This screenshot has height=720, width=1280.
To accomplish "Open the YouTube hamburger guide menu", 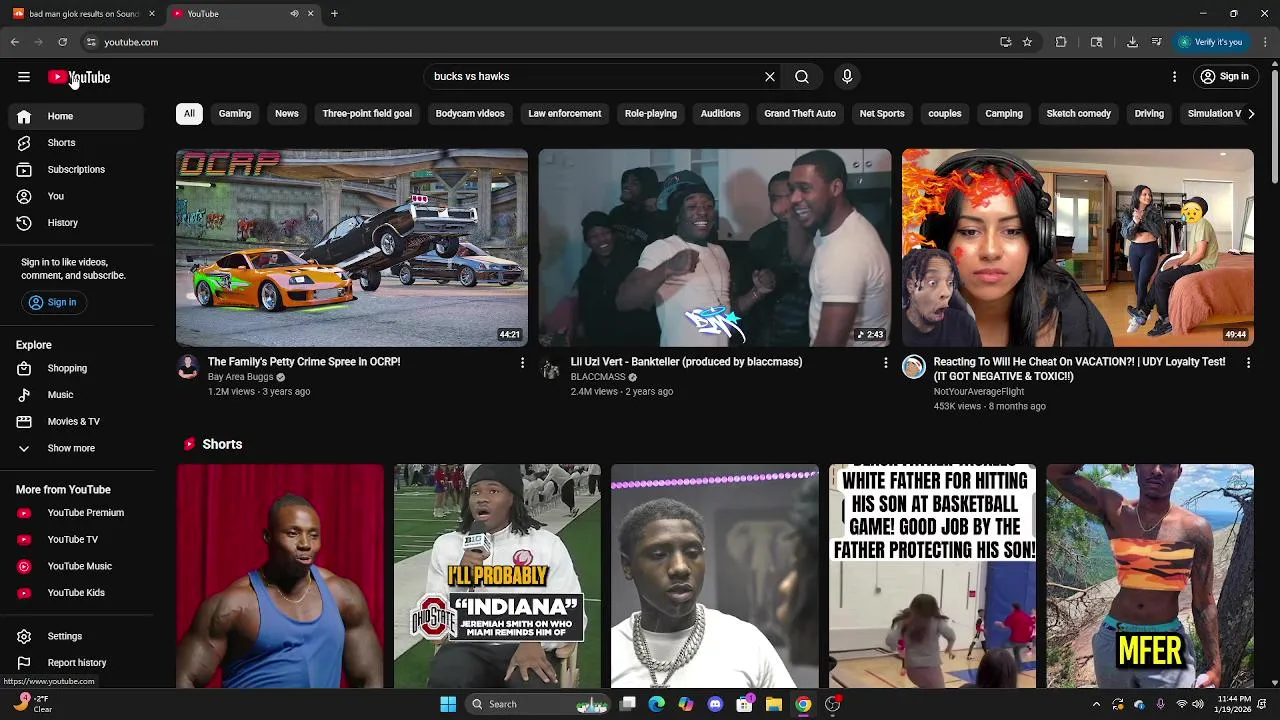I will tap(24, 77).
